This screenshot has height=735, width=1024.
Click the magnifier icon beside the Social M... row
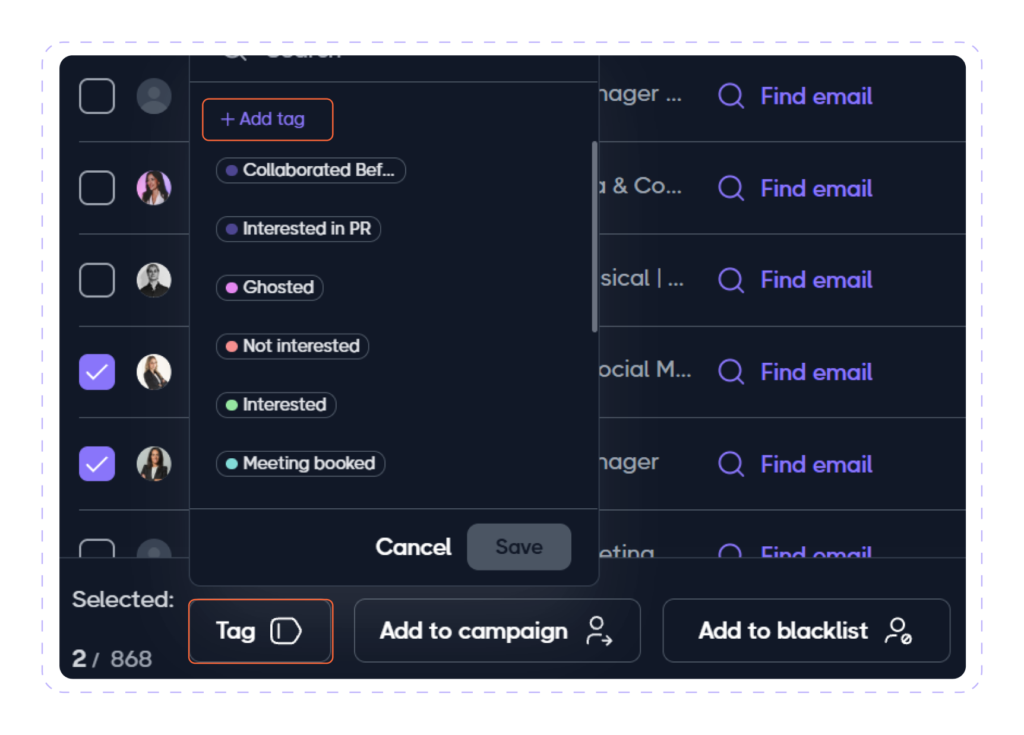tap(731, 372)
